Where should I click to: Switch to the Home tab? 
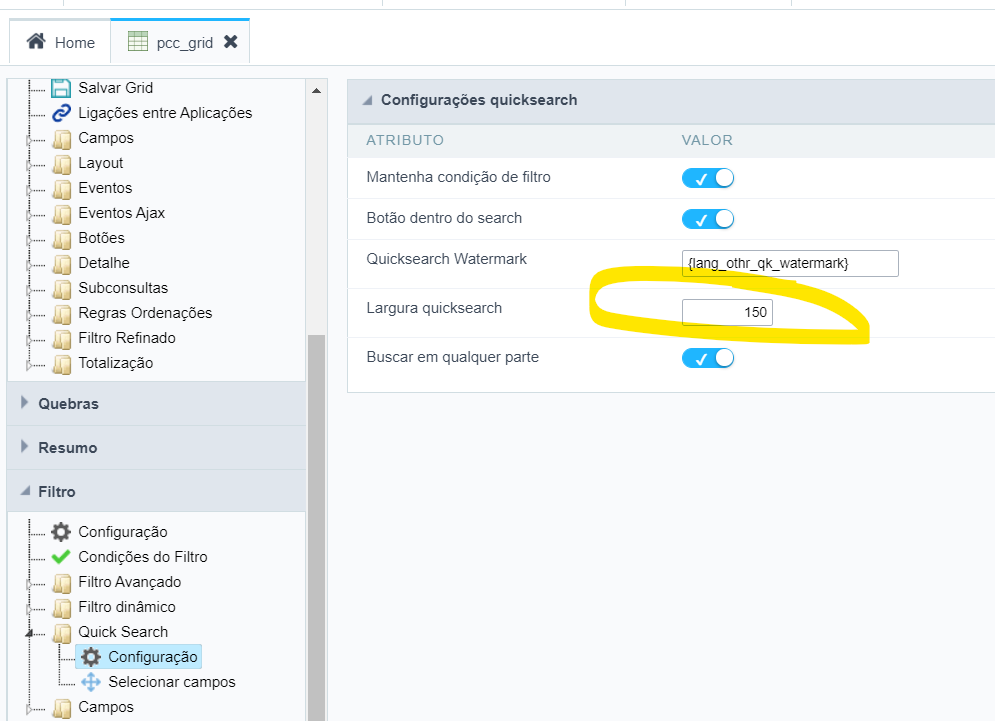point(61,42)
